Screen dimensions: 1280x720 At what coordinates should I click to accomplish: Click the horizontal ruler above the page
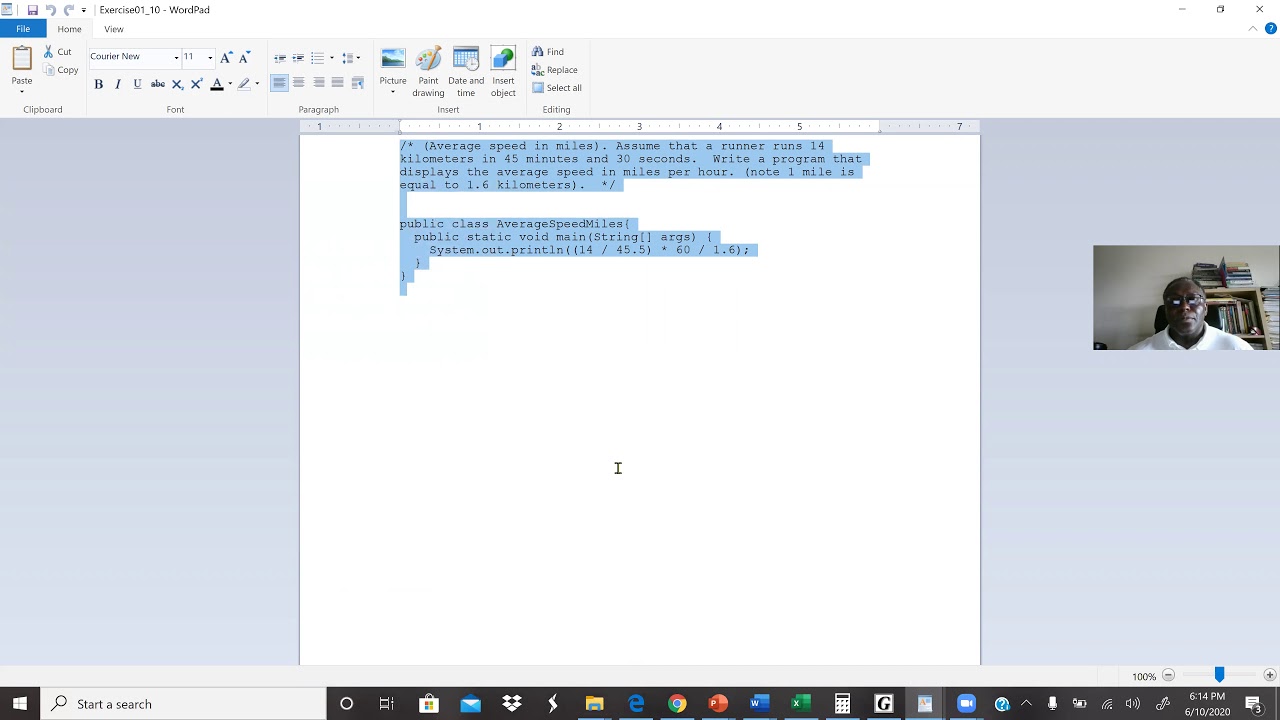coord(640,126)
